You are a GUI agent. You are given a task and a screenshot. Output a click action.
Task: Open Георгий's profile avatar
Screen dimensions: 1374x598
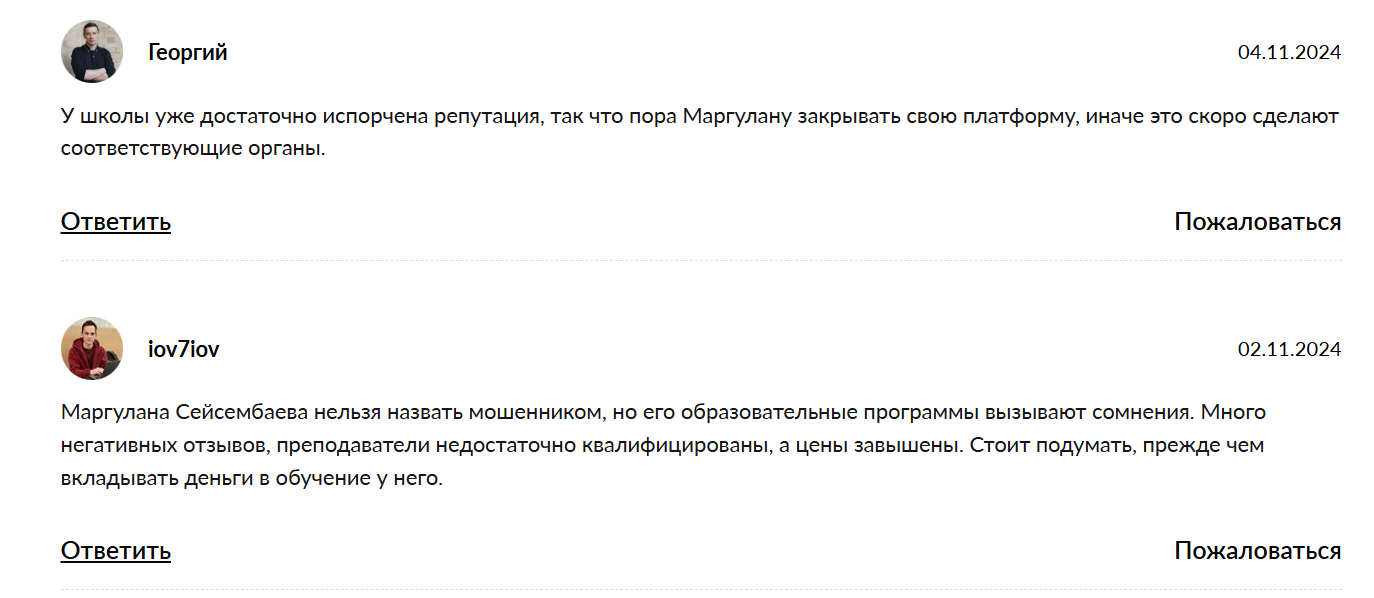[x=92, y=51]
